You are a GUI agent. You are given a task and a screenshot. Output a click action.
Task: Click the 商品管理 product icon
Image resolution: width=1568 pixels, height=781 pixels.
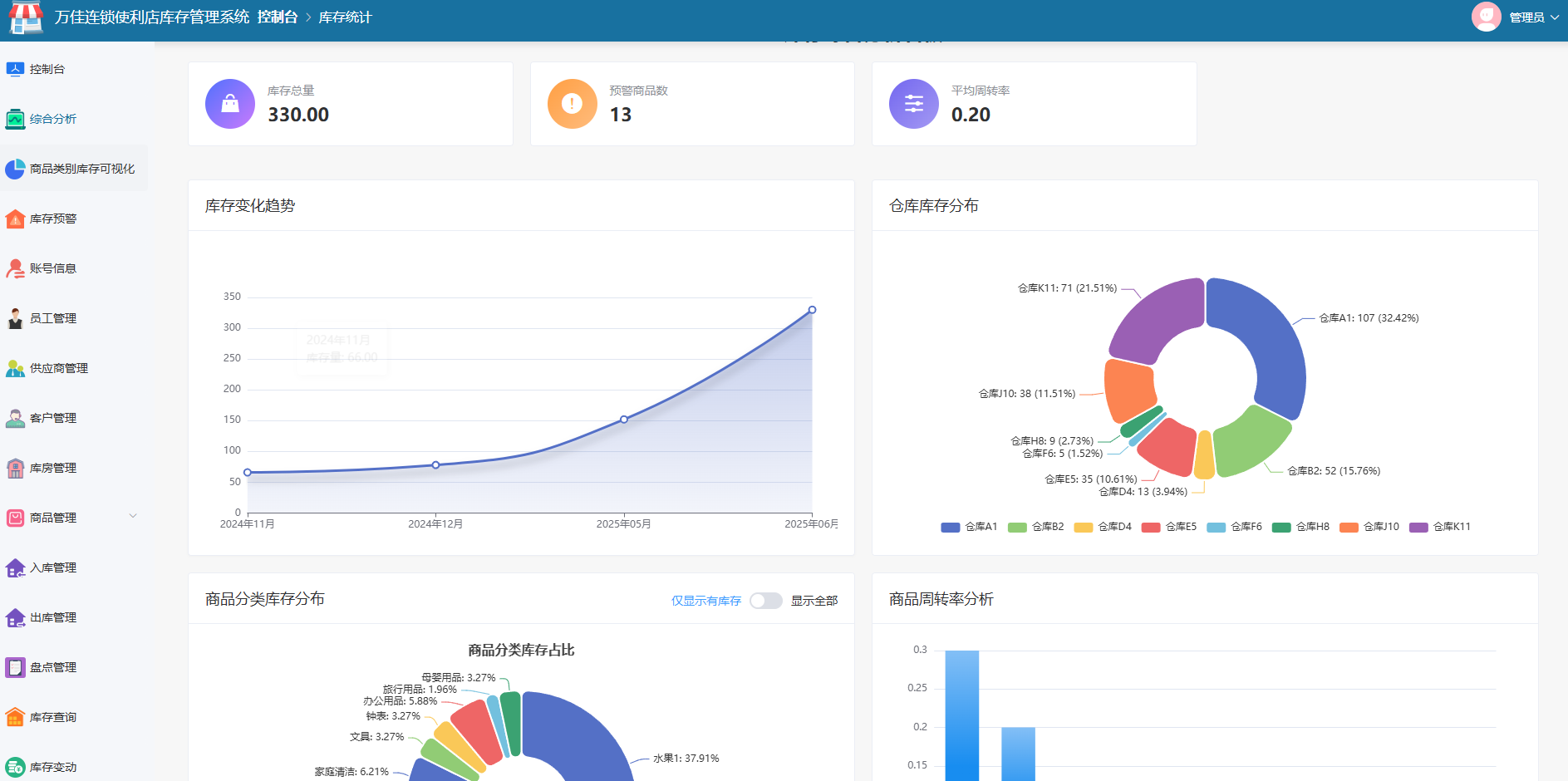(15, 518)
